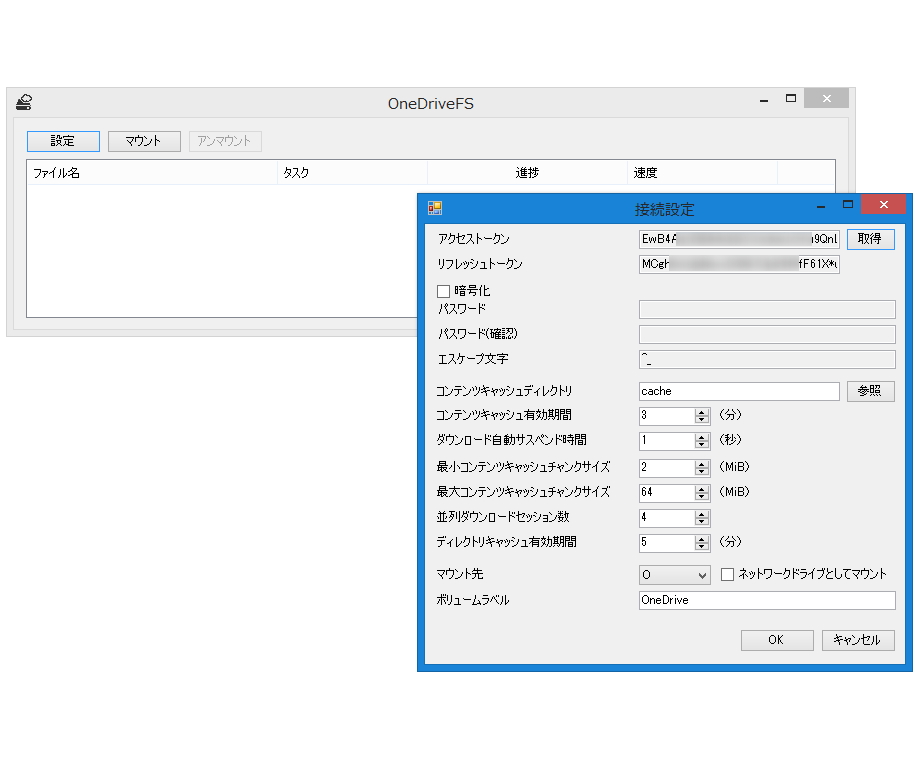Viewport: 920px width, 760px height.
Task: Open the マウント先 drive letter dropdown
Action: click(x=674, y=575)
